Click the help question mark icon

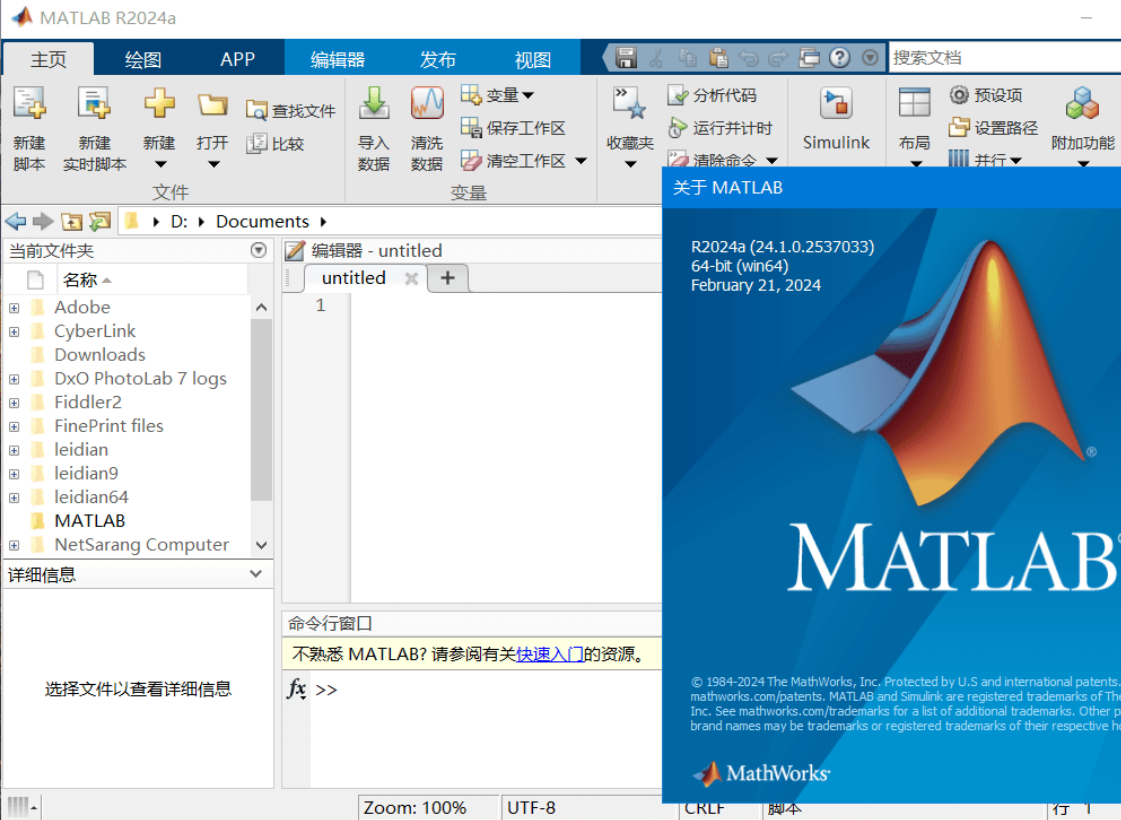839,58
